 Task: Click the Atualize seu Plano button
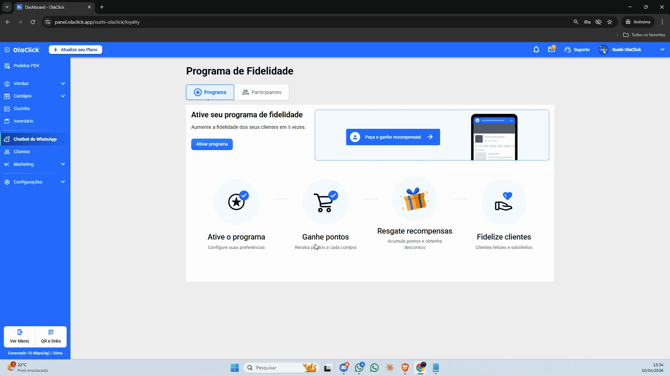click(x=75, y=50)
